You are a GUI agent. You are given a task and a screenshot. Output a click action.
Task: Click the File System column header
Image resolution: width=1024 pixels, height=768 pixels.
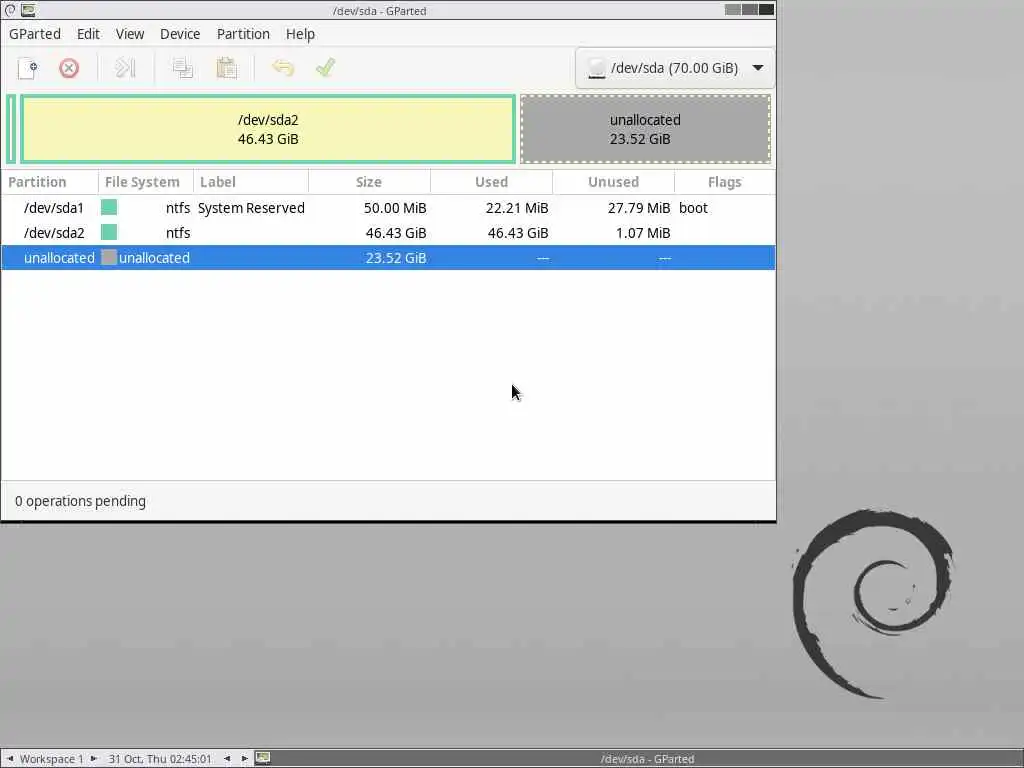click(146, 182)
